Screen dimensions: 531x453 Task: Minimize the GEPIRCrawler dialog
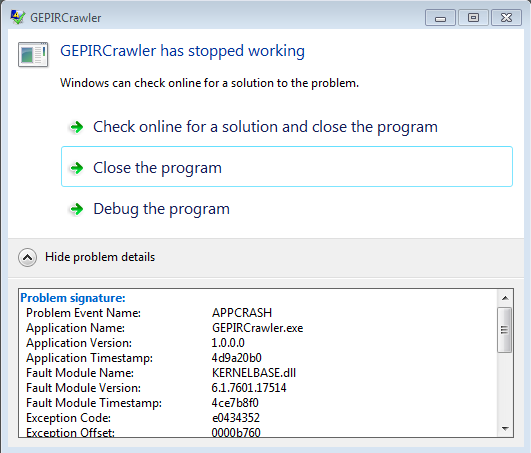pos(440,18)
